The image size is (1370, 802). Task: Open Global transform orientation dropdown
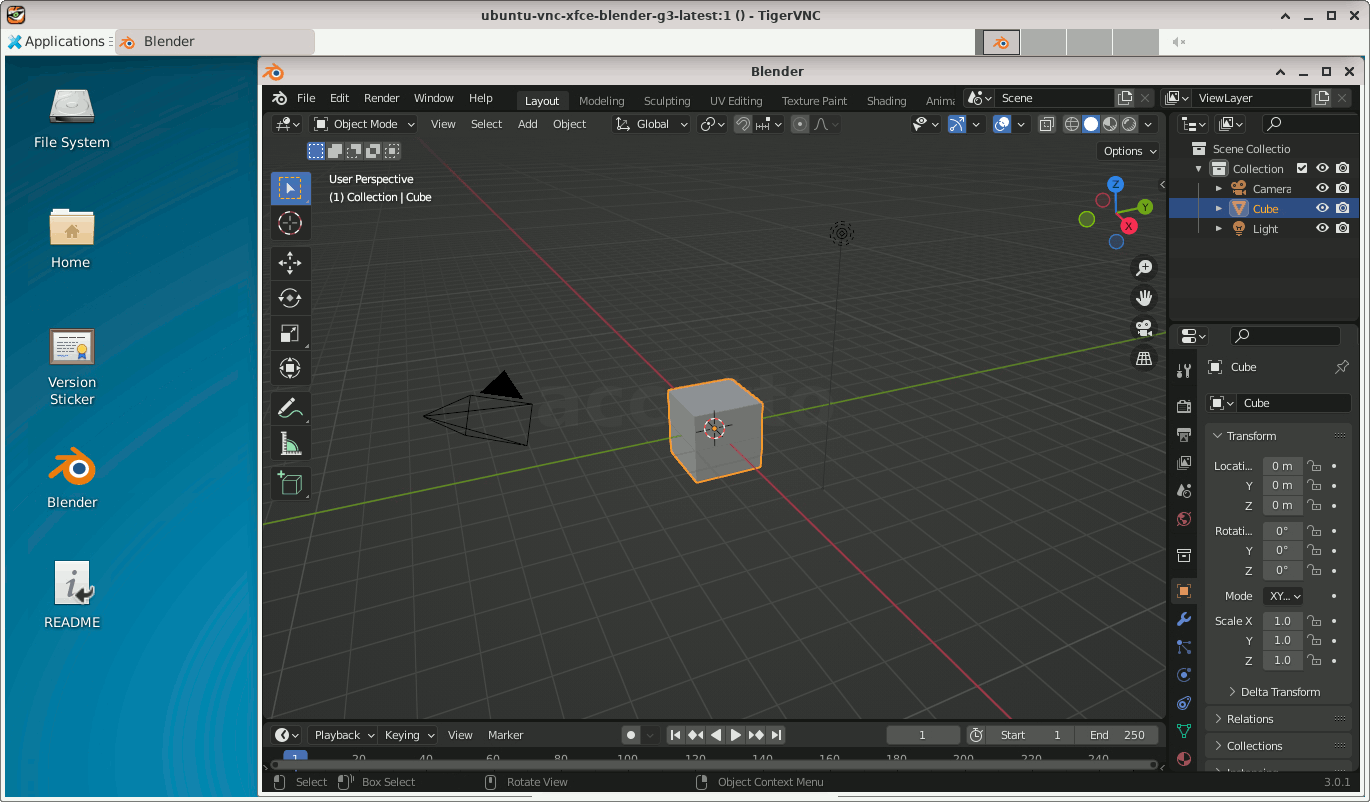point(652,124)
